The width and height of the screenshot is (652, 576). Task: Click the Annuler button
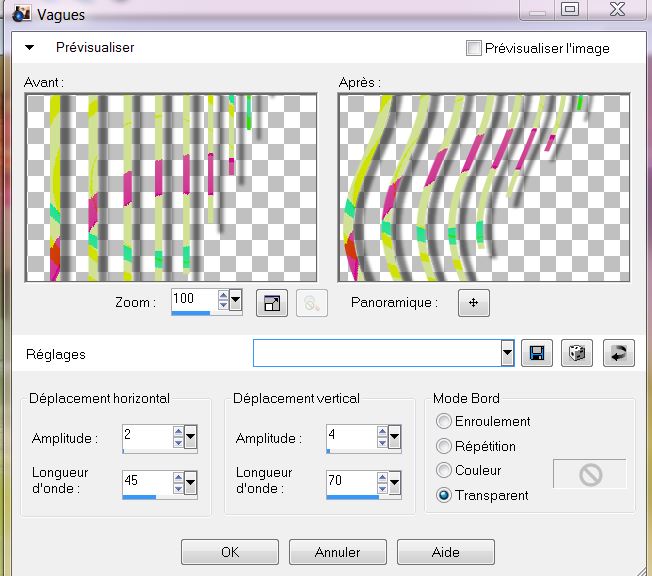338,552
